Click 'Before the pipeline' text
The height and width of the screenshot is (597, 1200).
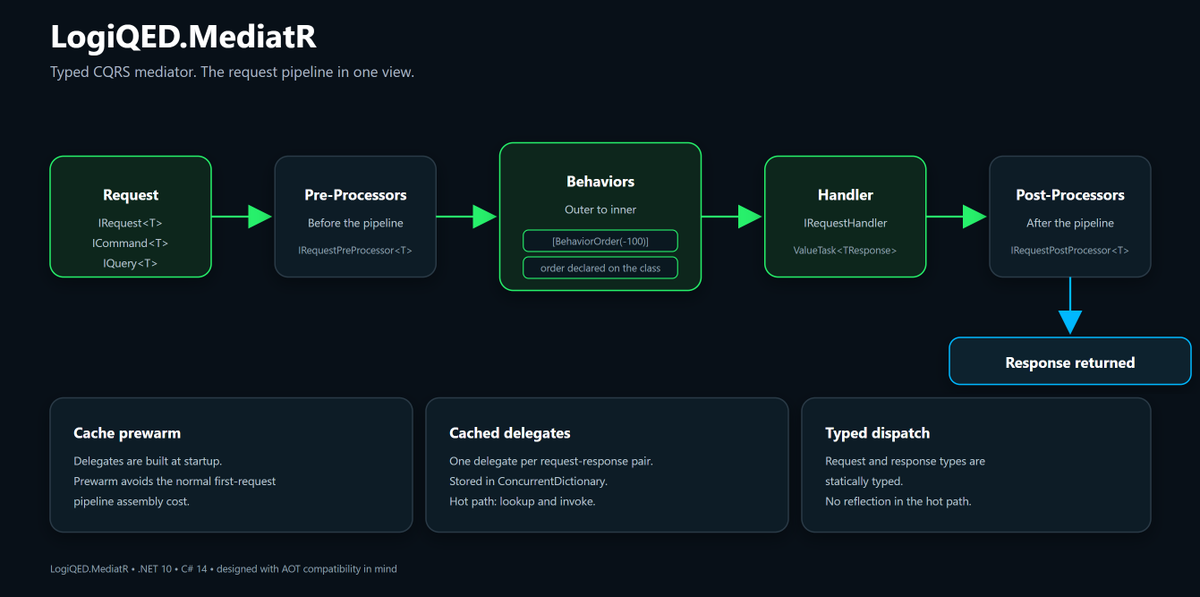[355, 223]
